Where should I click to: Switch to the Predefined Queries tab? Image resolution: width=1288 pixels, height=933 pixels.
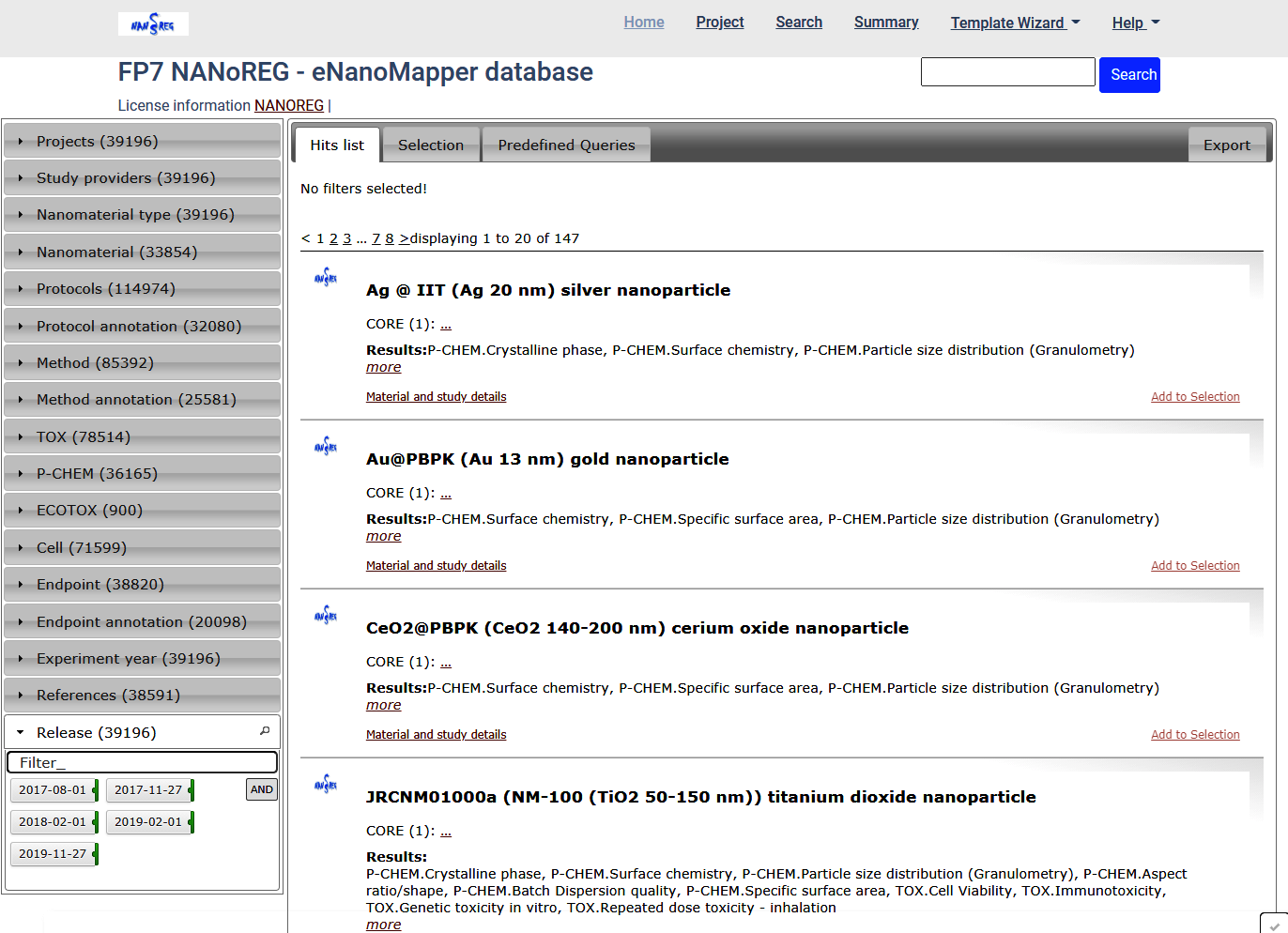click(566, 145)
